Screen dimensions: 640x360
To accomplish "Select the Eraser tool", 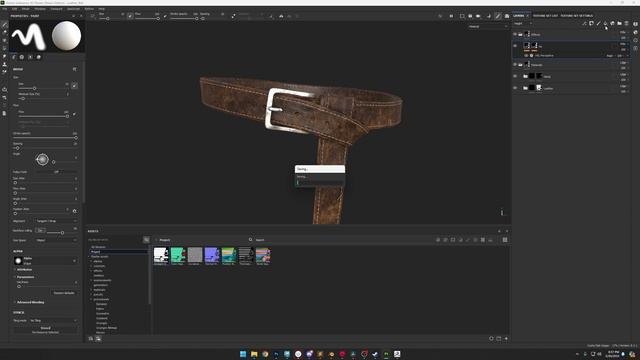I will [4, 32].
